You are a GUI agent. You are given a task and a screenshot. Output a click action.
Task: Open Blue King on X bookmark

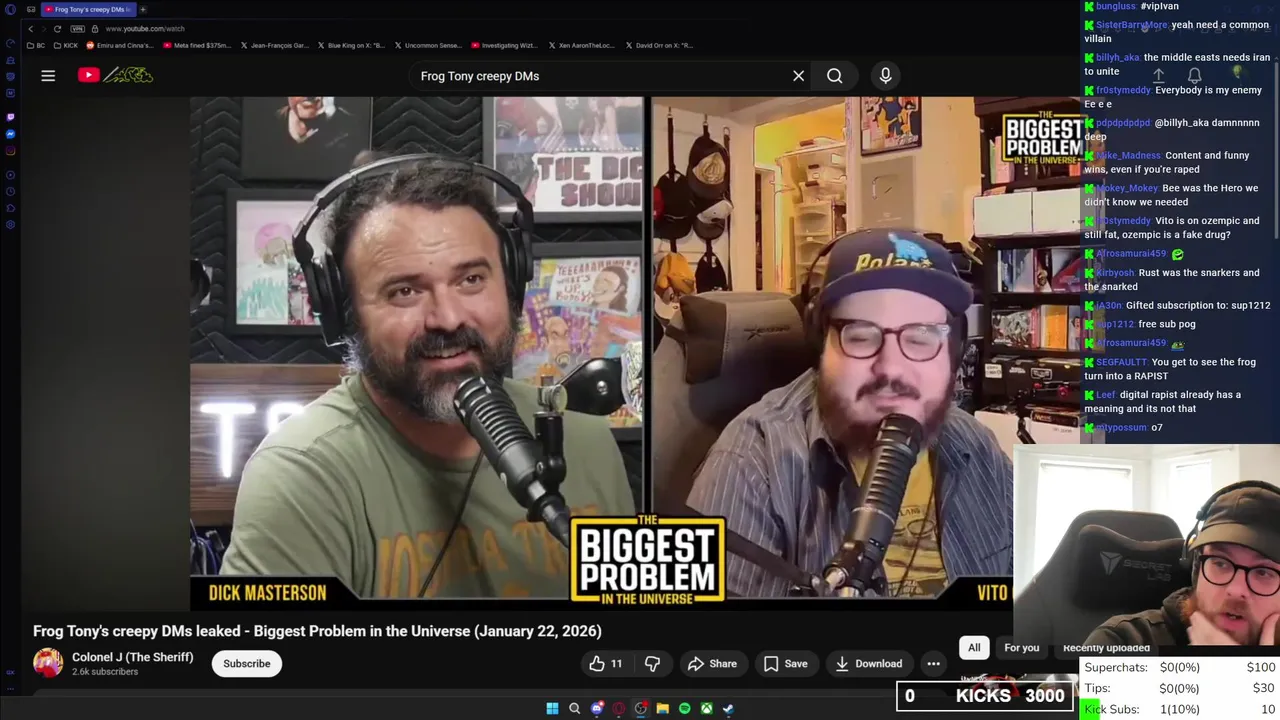click(351, 45)
